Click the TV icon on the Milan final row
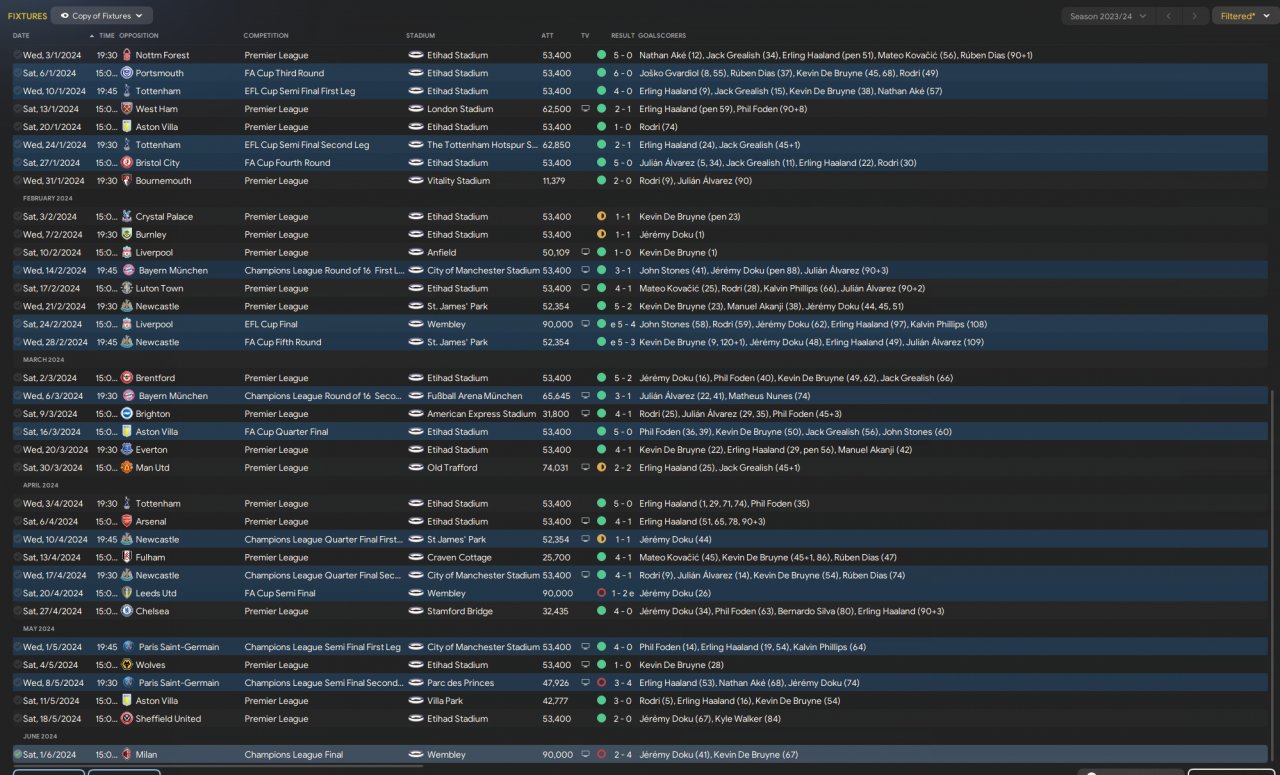1280x775 pixels. point(586,755)
